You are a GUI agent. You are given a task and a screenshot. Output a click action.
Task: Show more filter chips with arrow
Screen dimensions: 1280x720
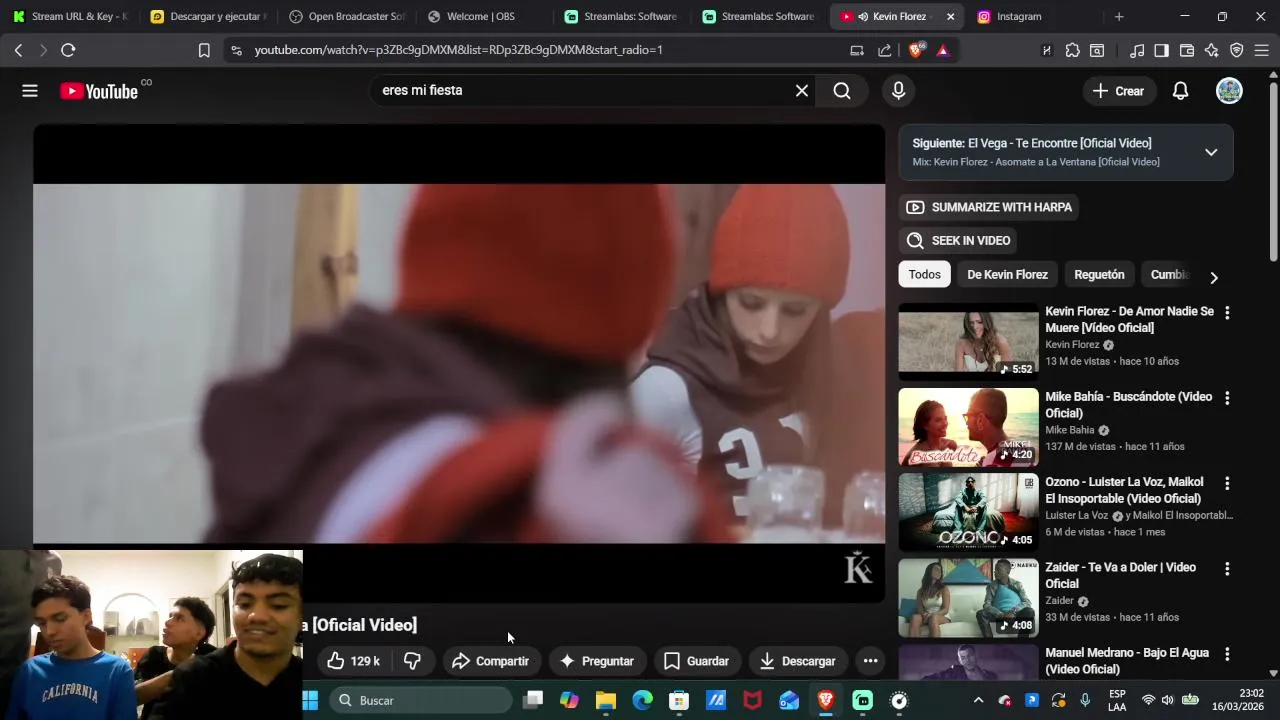[x=1214, y=277]
